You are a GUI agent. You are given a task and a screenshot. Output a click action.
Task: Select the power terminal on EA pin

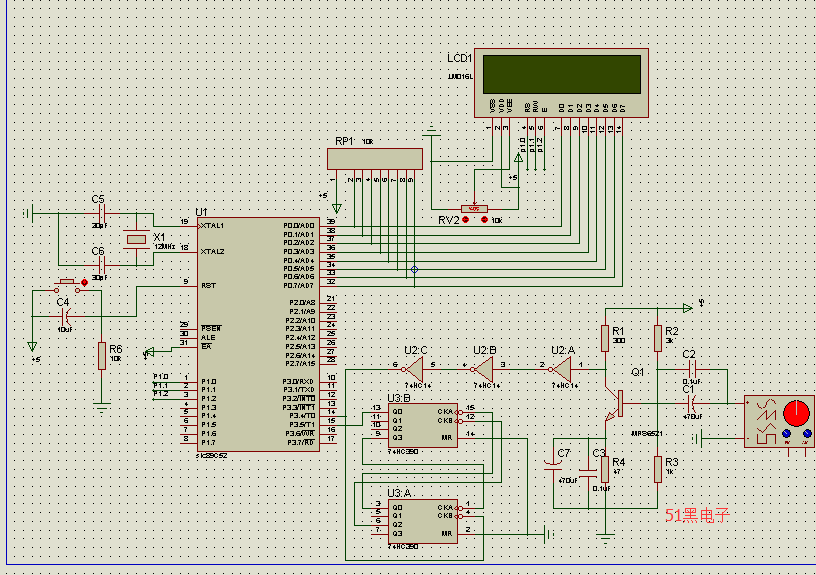149,353
